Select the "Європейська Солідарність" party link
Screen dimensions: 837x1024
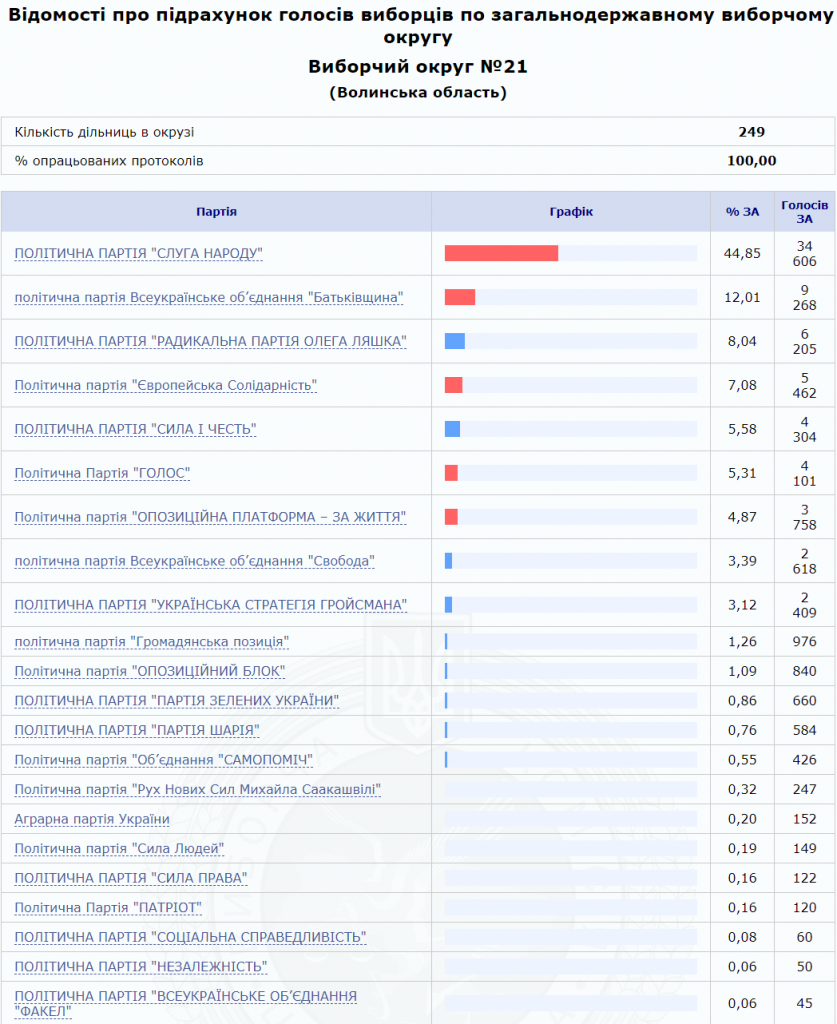pos(165,386)
